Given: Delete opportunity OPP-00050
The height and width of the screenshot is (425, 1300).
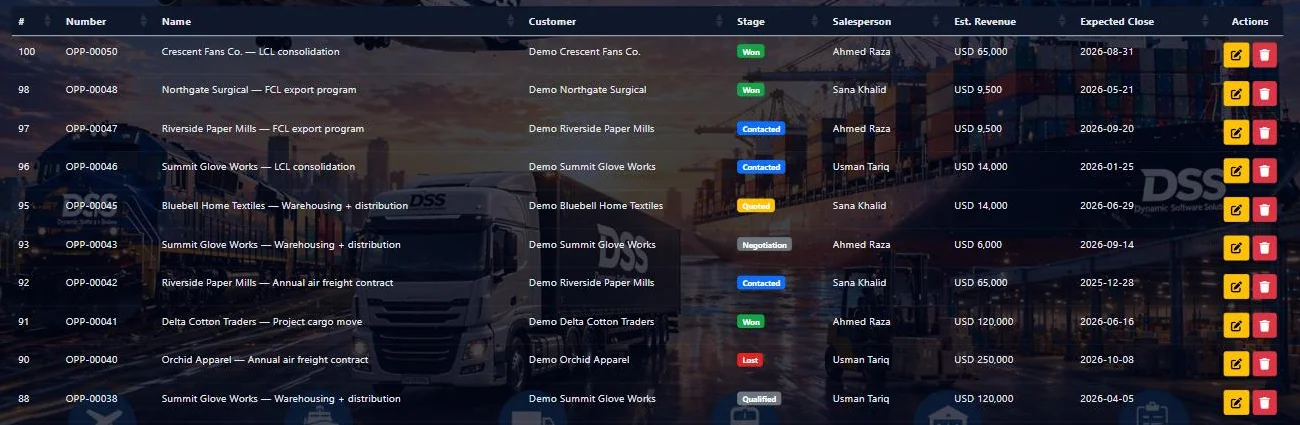Looking at the screenshot, I should tap(1264, 55).
